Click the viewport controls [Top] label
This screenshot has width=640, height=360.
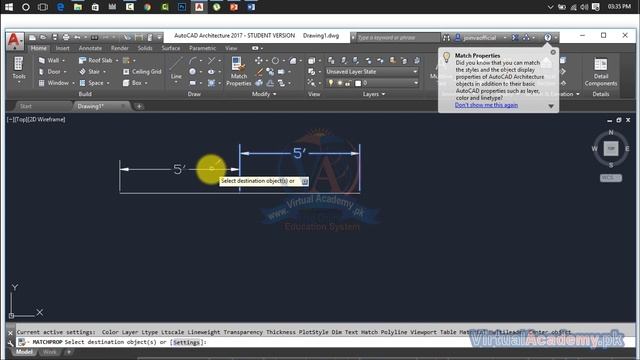pyautogui.click(x=20, y=120)
